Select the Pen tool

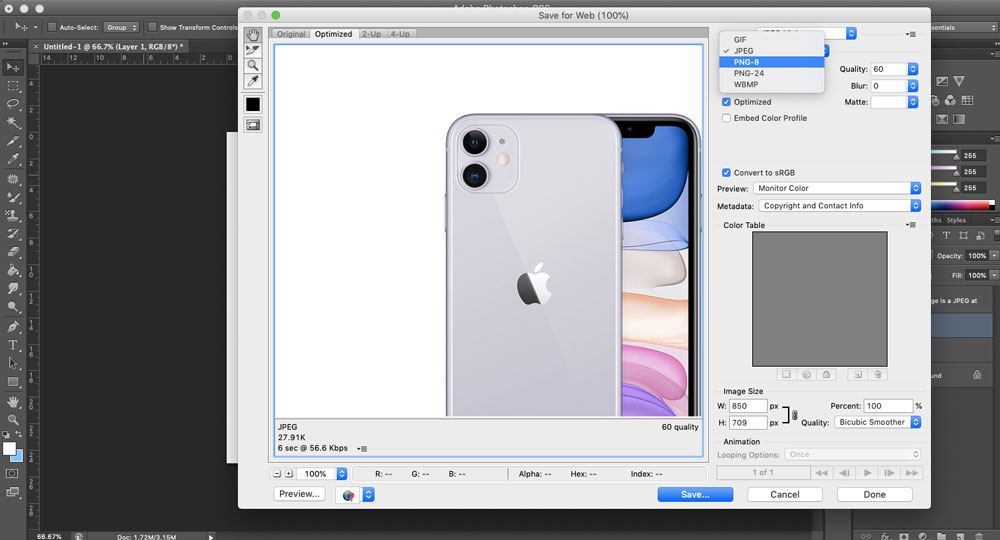coord(12,327)
